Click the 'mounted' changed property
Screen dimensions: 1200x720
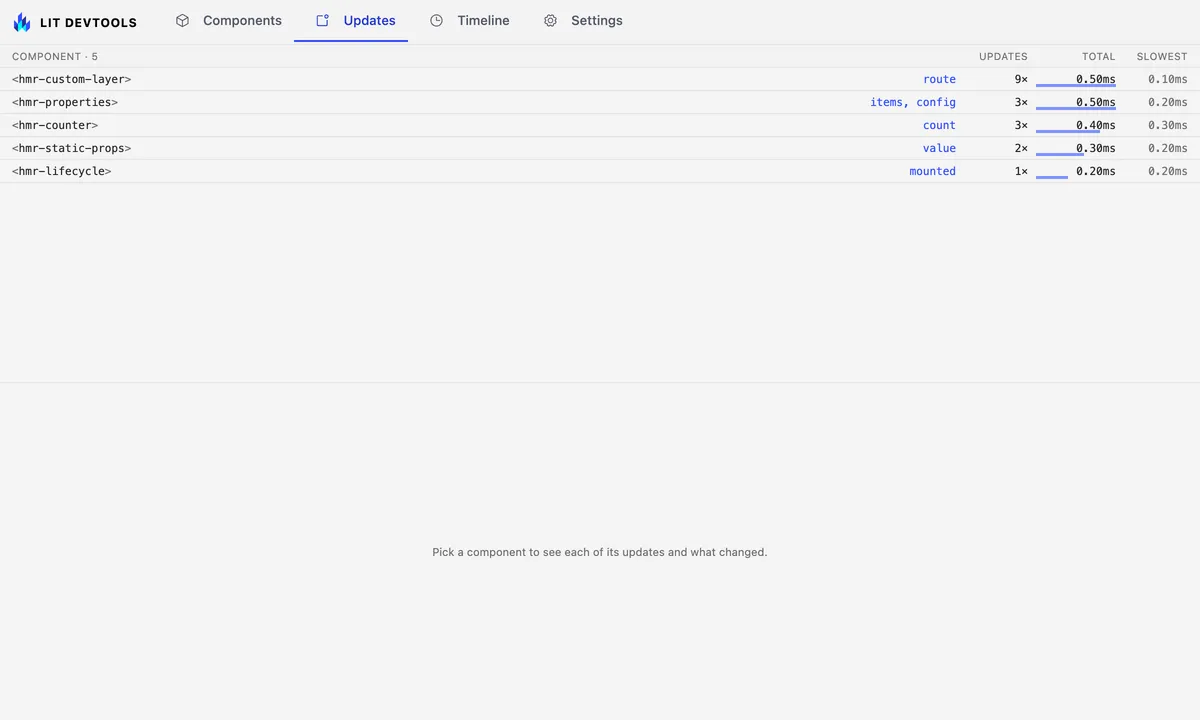coord(932,171)
